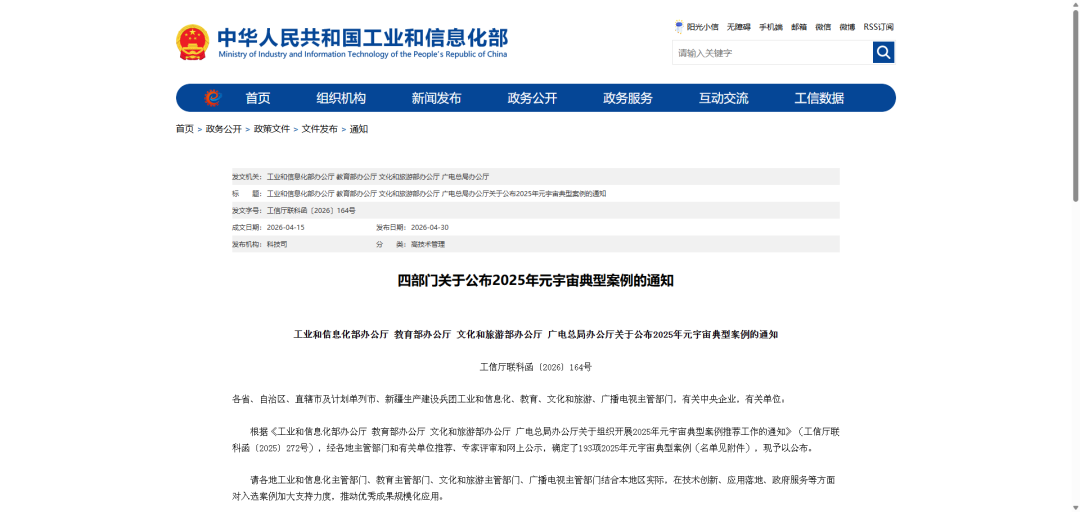The height and width of the screenshot is (512, 1080).
Task: Open the 组织机构 navigation menu
Action: 341,98
